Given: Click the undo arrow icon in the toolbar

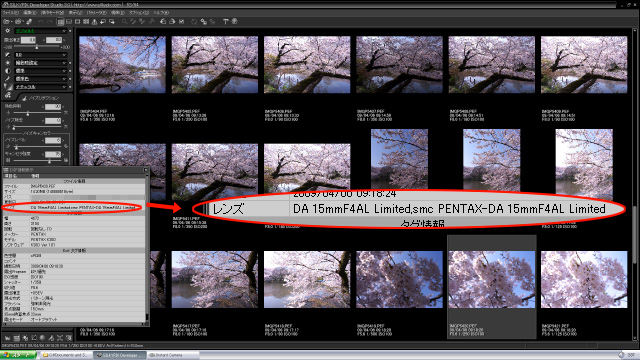Looking at the screenshot, I should [x=41, y=22].
